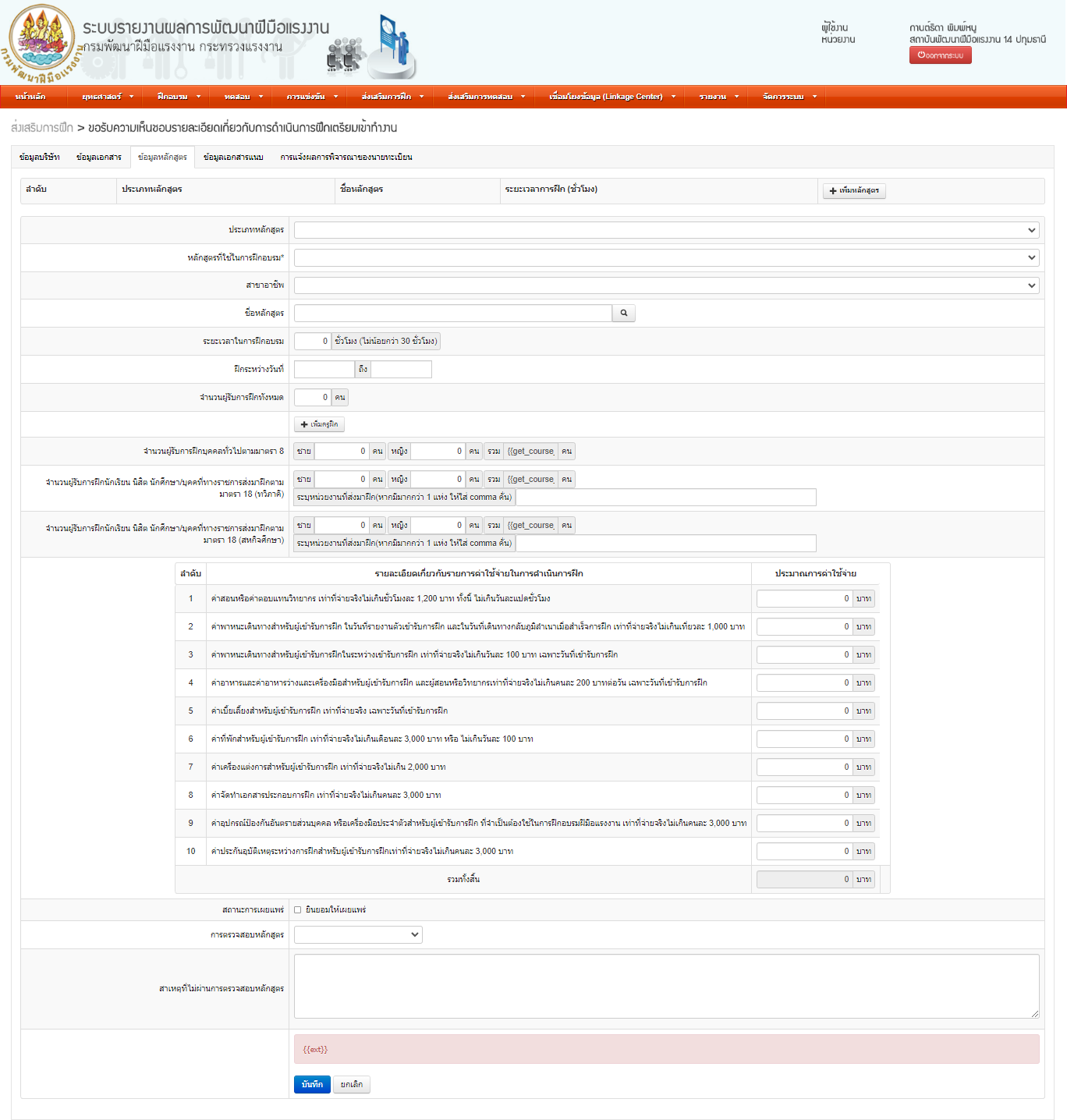The image size is (1067, 1120).
Task: Click the รวมทั้งสิ้น total amount field
Action: coord(805,879)
